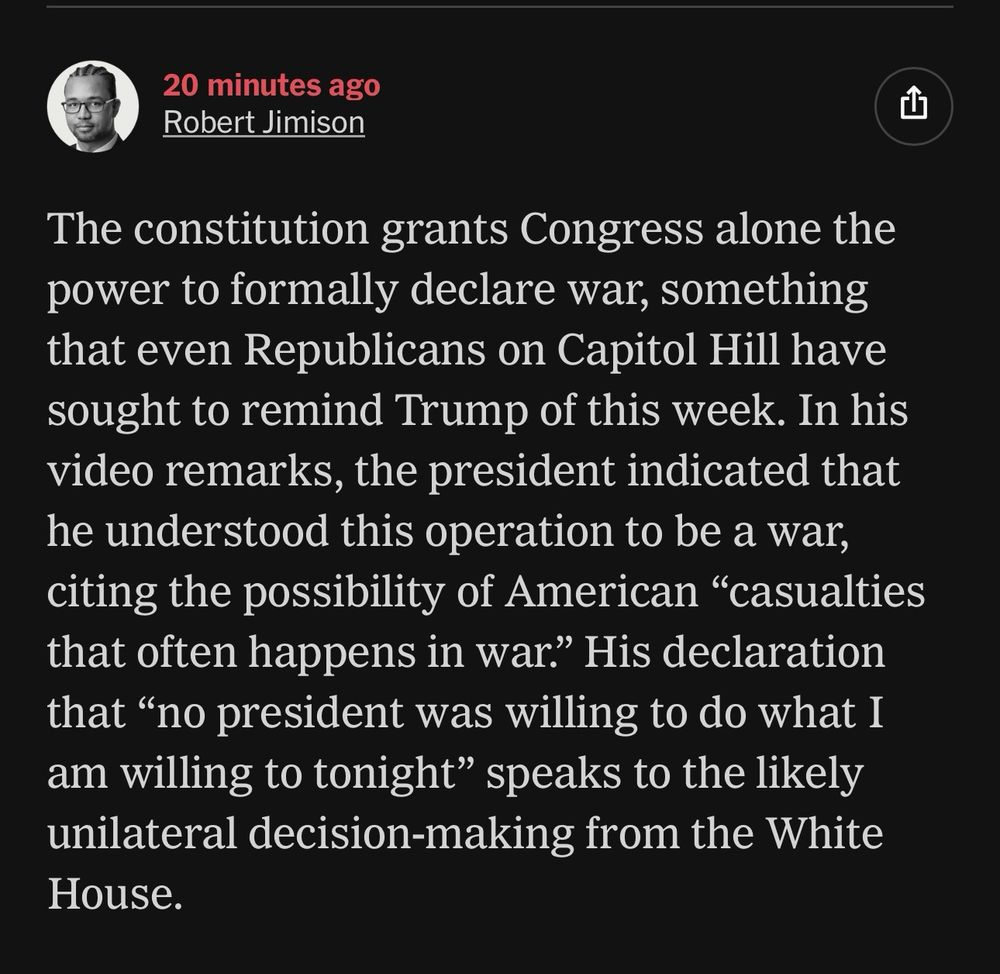Click the "20 minutes ago" timestamp
Viewport: 1000px width, 974px height.
point(271,86)
